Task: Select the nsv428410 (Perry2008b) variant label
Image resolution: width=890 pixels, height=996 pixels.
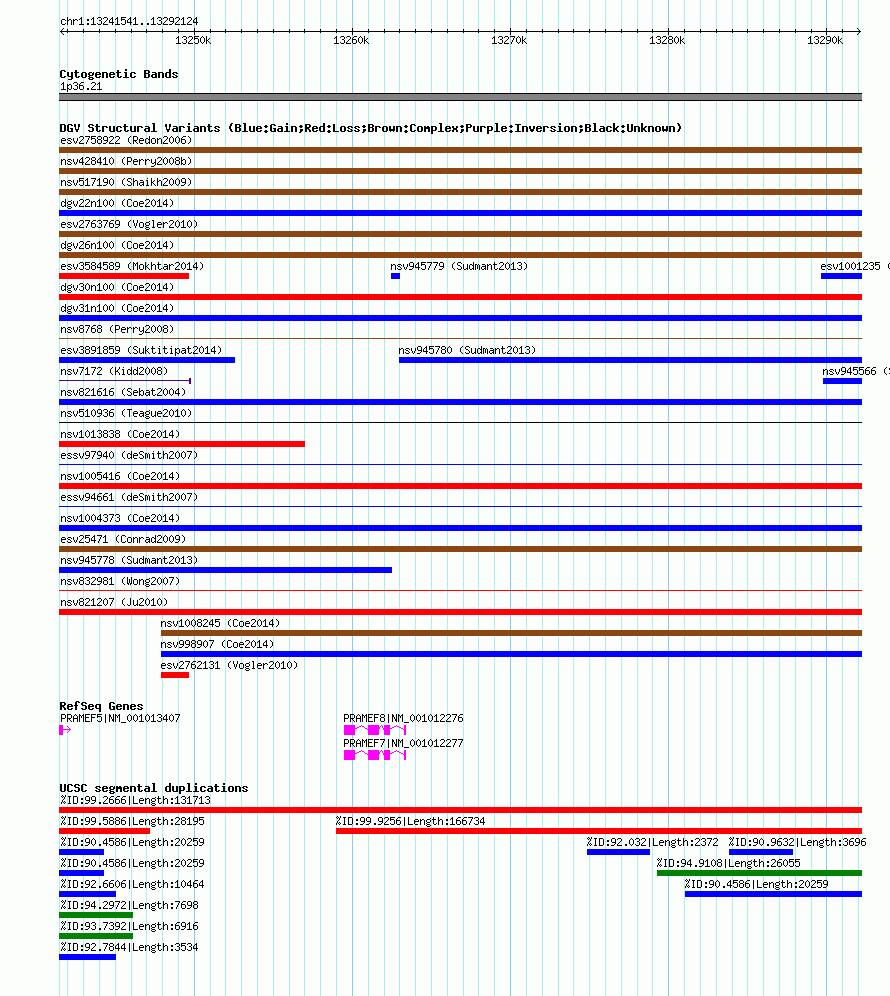Action: point(126,161)
